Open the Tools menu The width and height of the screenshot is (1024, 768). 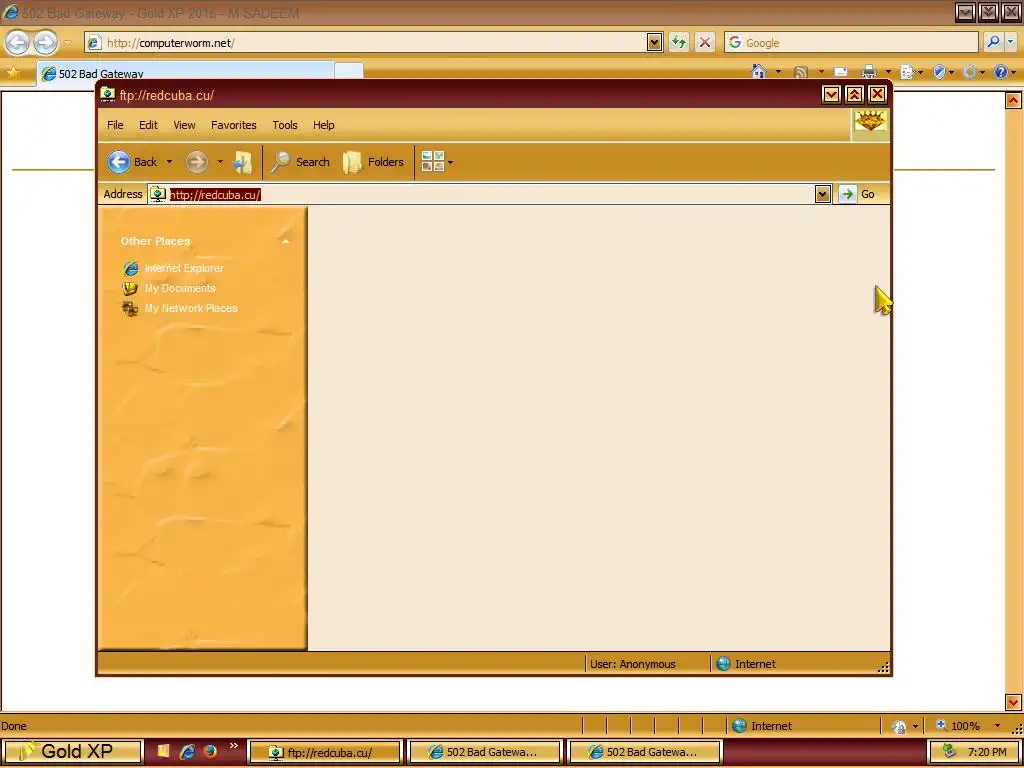(285, 125)
